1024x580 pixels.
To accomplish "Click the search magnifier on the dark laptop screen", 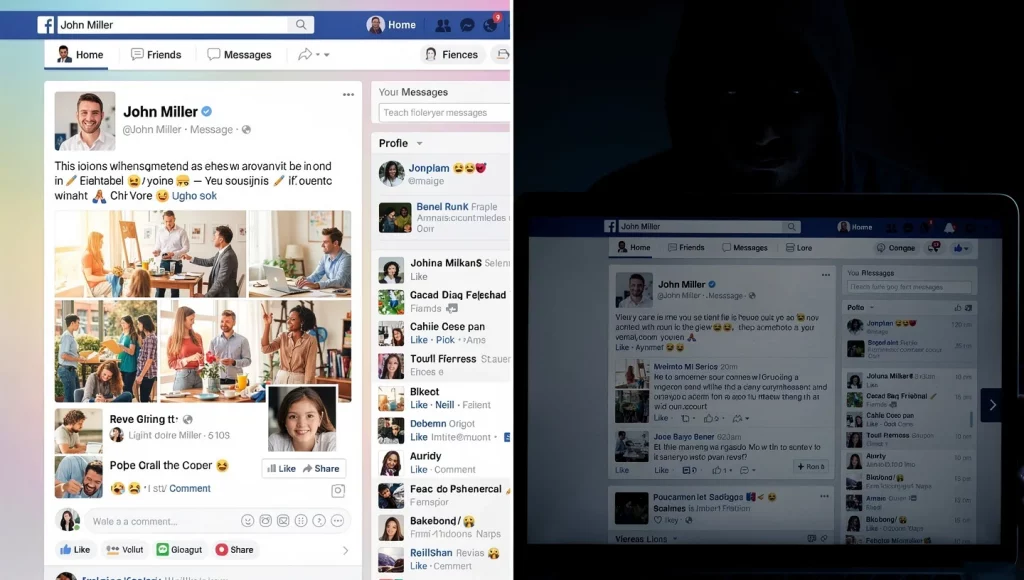I will pos(792,227).
